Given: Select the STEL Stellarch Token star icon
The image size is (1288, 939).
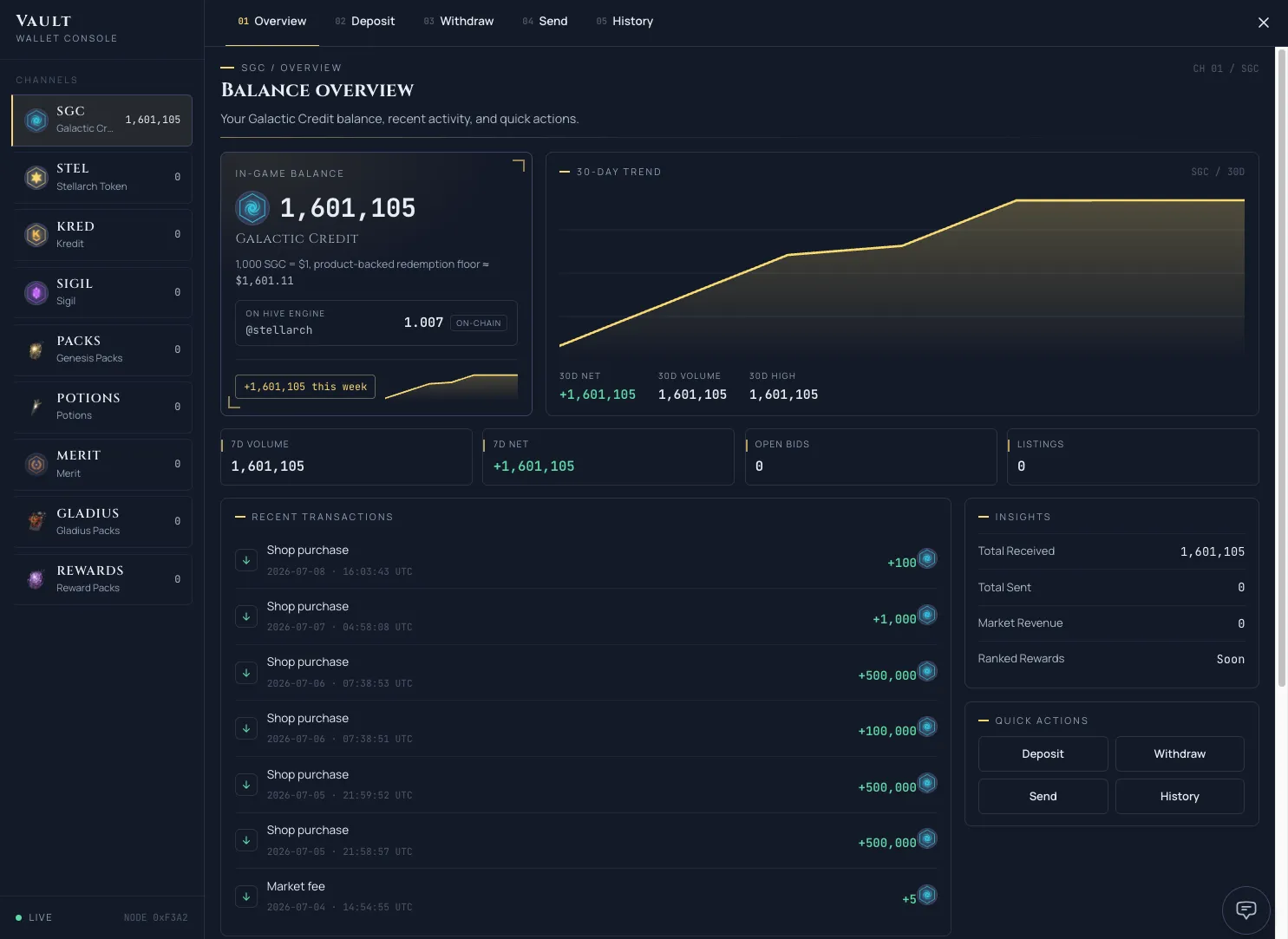Looking at the screenshot, I should [36, 178].
